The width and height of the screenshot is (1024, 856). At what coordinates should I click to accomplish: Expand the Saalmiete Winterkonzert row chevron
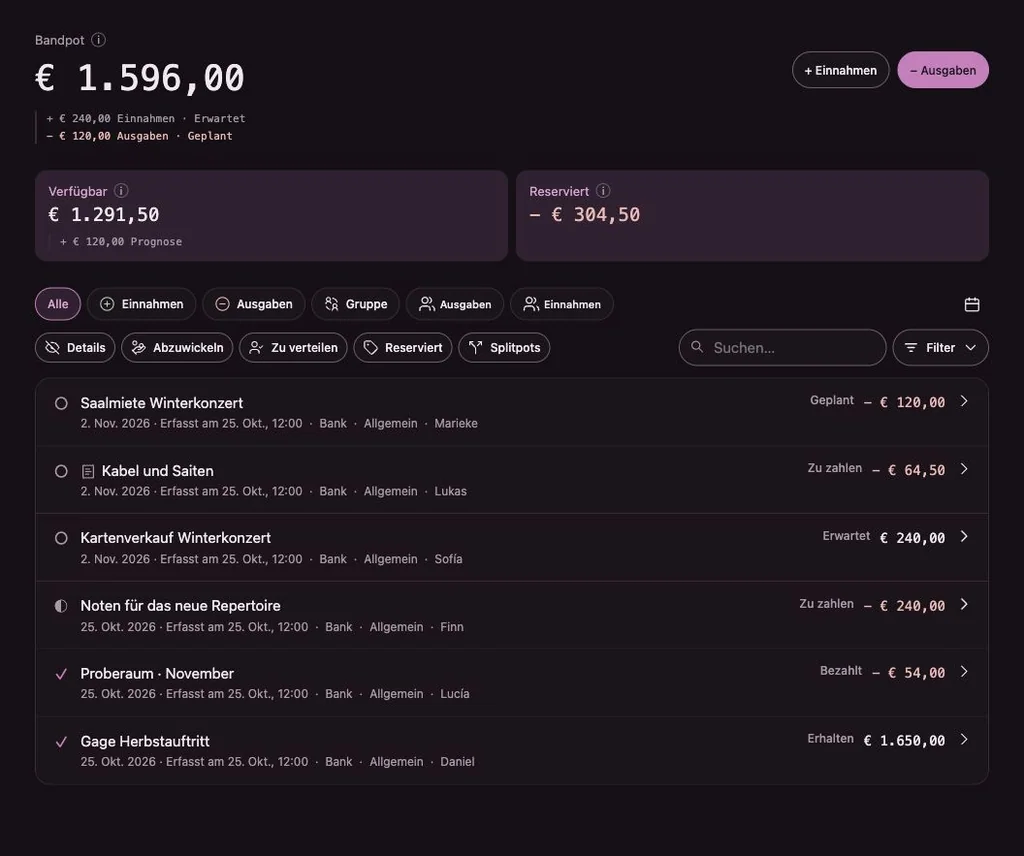[x=964, y=401]
